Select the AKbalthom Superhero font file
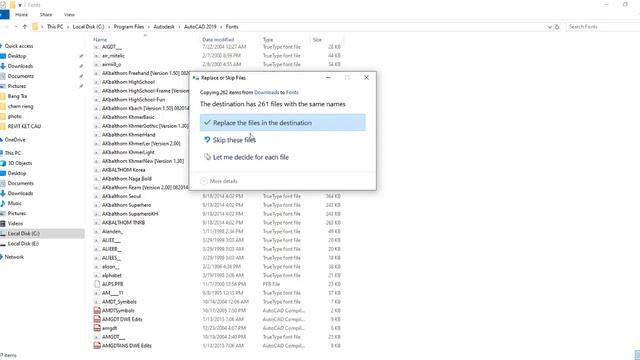Screen dimensions: 640x360 126,205
